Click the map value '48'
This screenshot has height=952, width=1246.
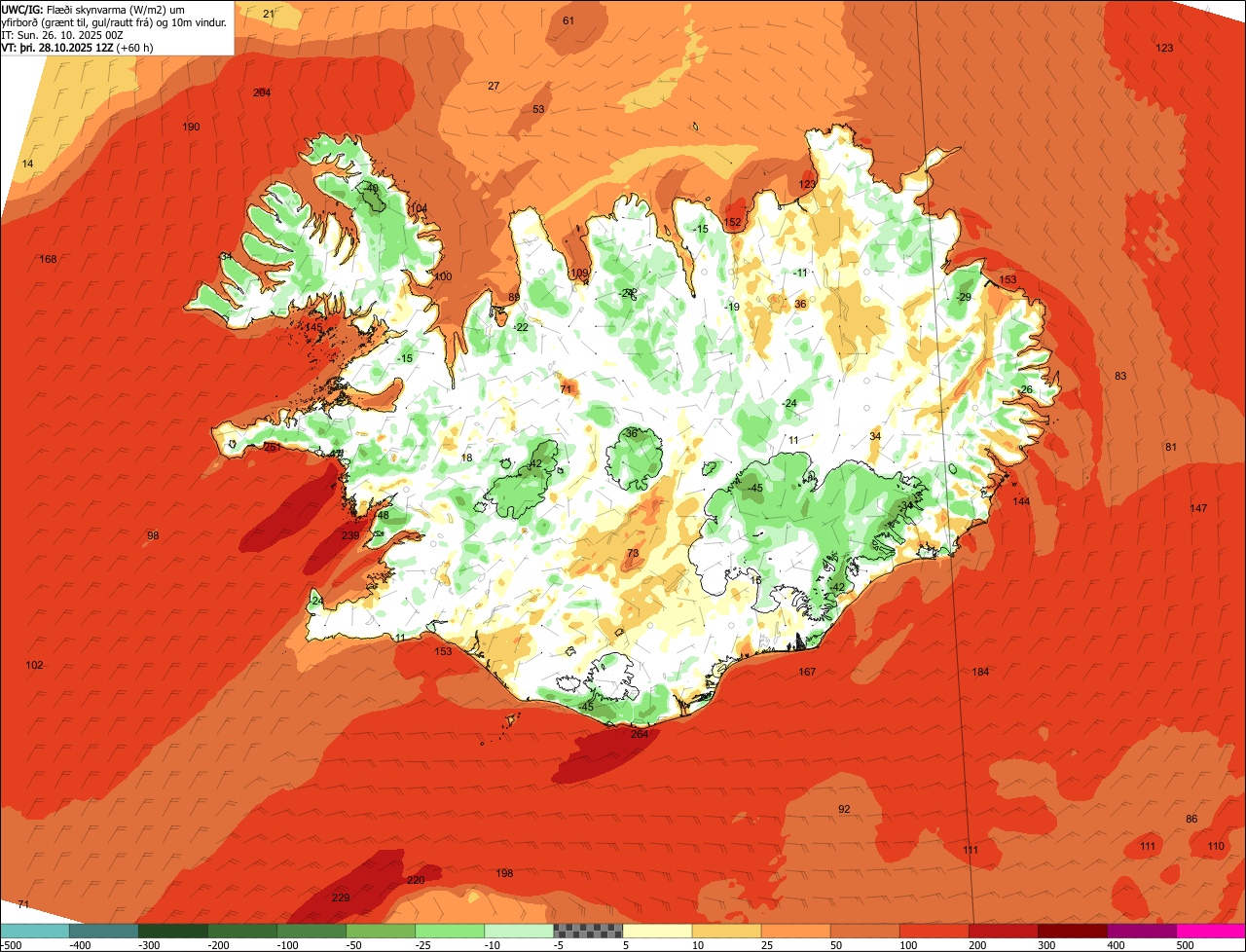click(x=384, y=515)
